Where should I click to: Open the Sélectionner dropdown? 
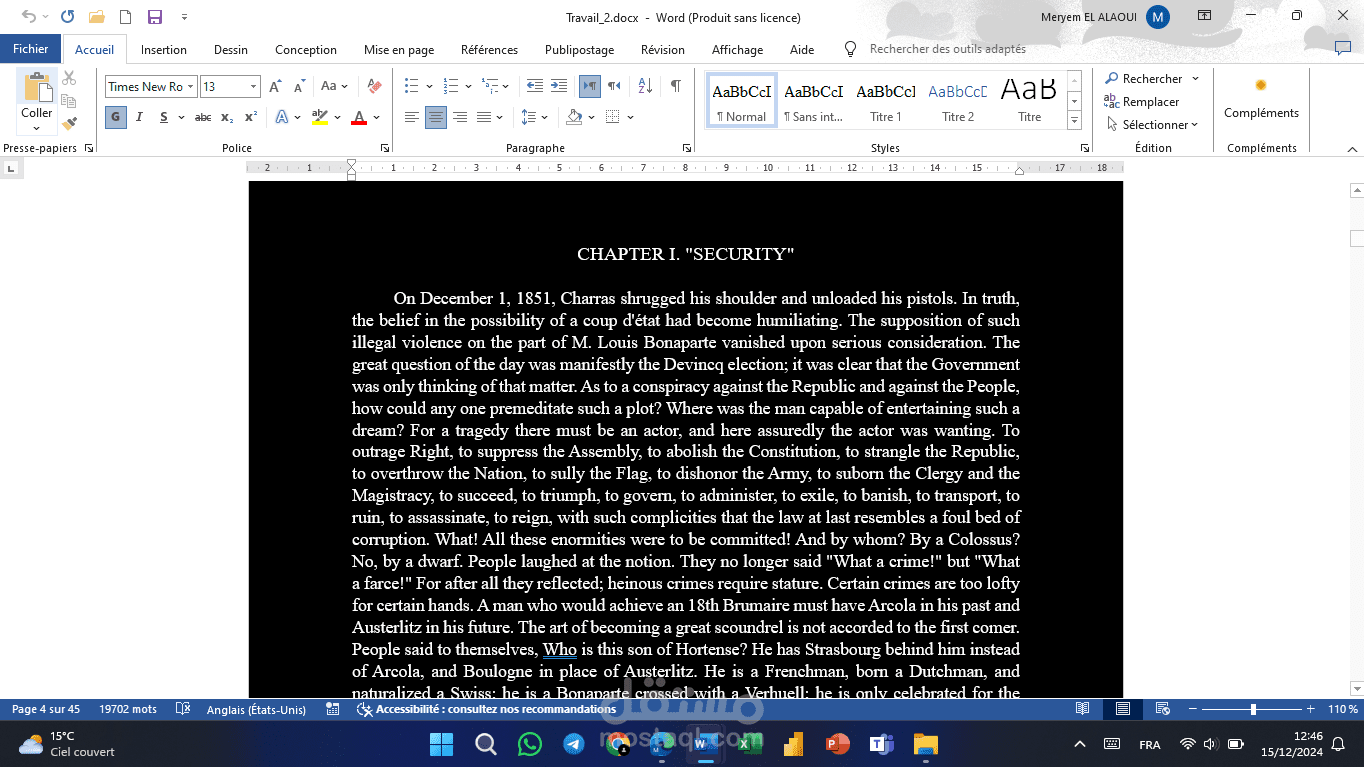click(1153, 124)
